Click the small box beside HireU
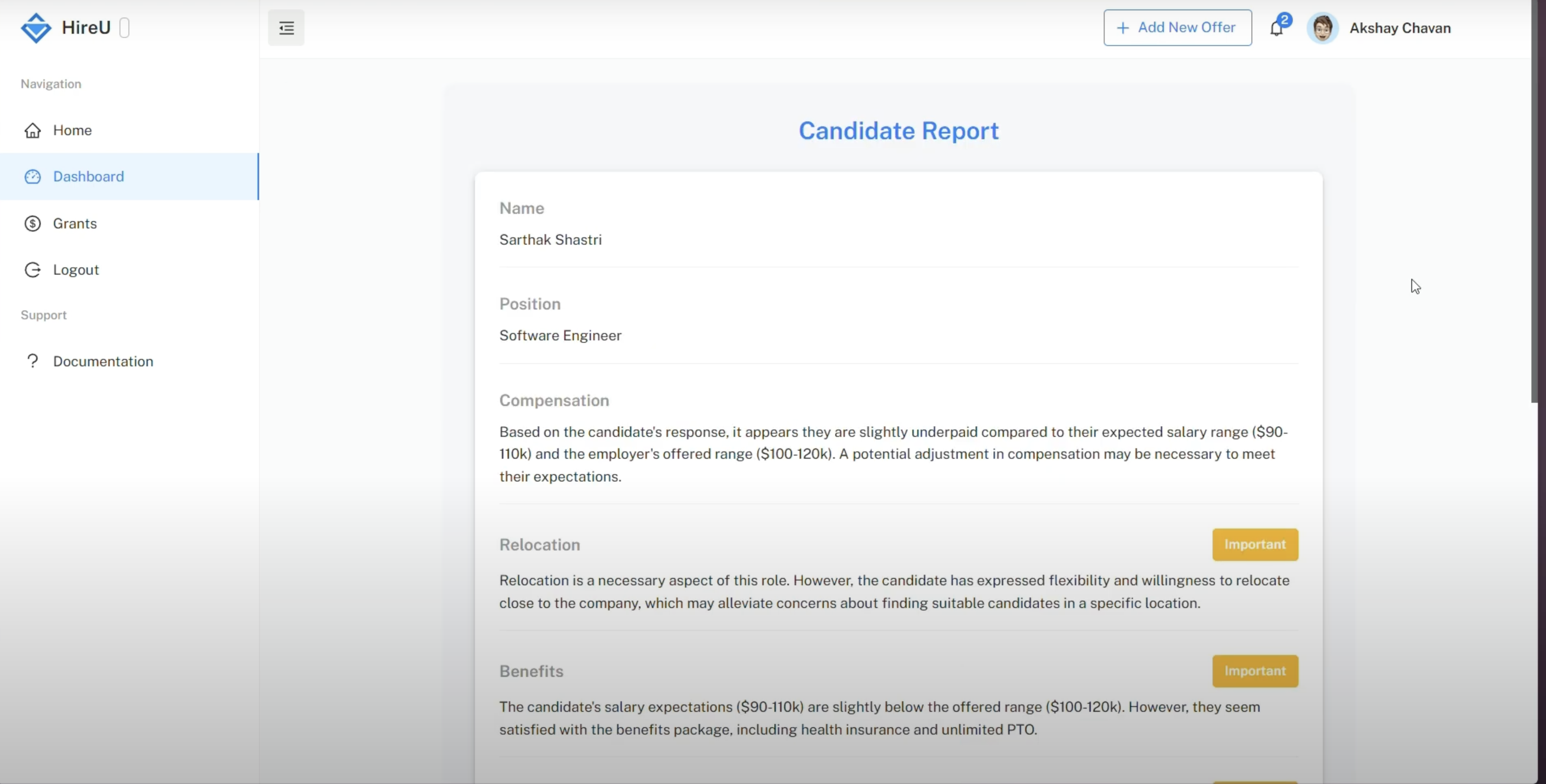Screen dimensions: 1546x784 click(x=124, y=28)
